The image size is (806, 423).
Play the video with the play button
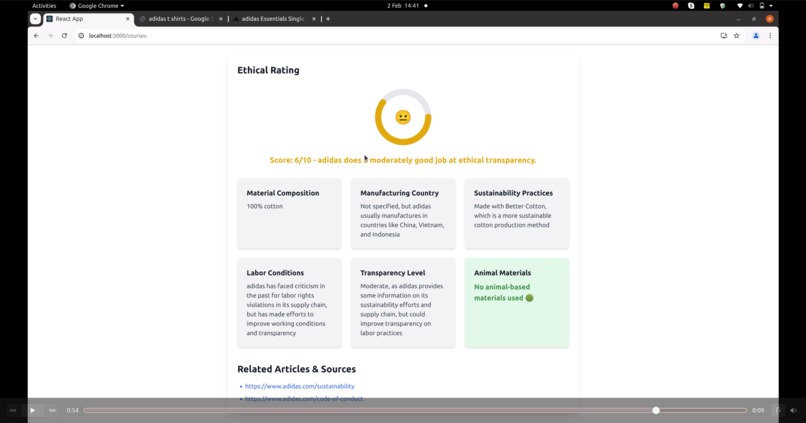(x=32, y=410)
